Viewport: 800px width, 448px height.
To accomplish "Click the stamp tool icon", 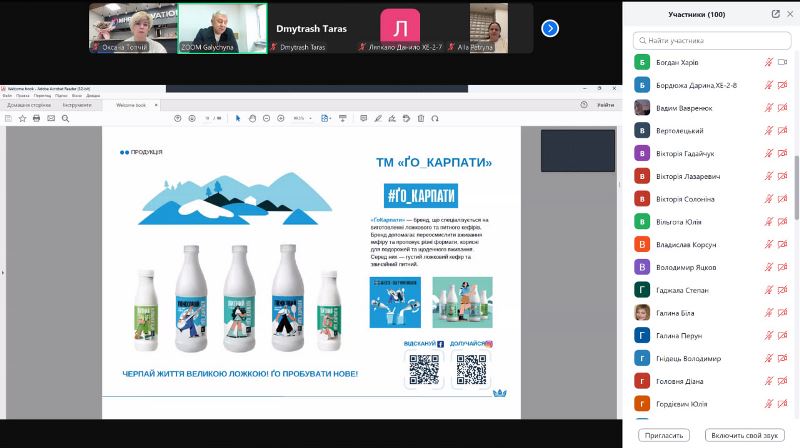I will click(x=406, y=118).
